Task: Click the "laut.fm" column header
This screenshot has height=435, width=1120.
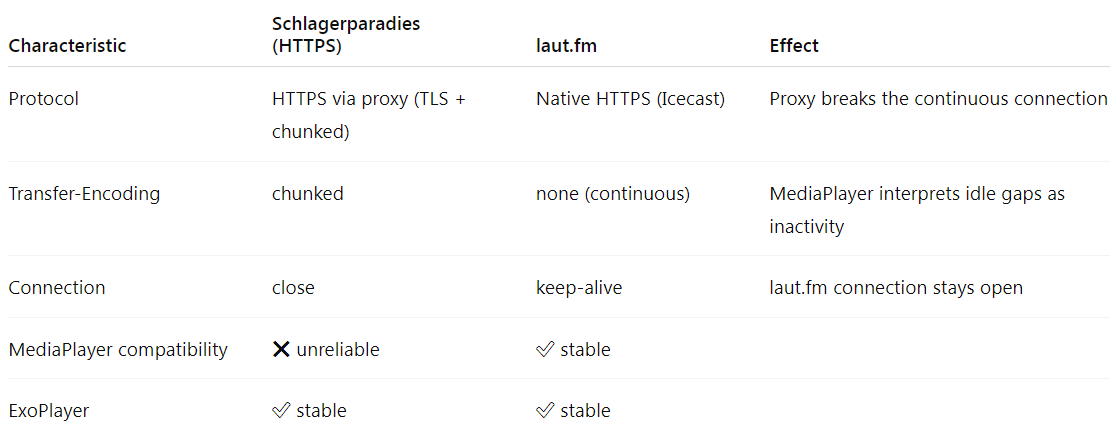Action: tap(567, 46)
